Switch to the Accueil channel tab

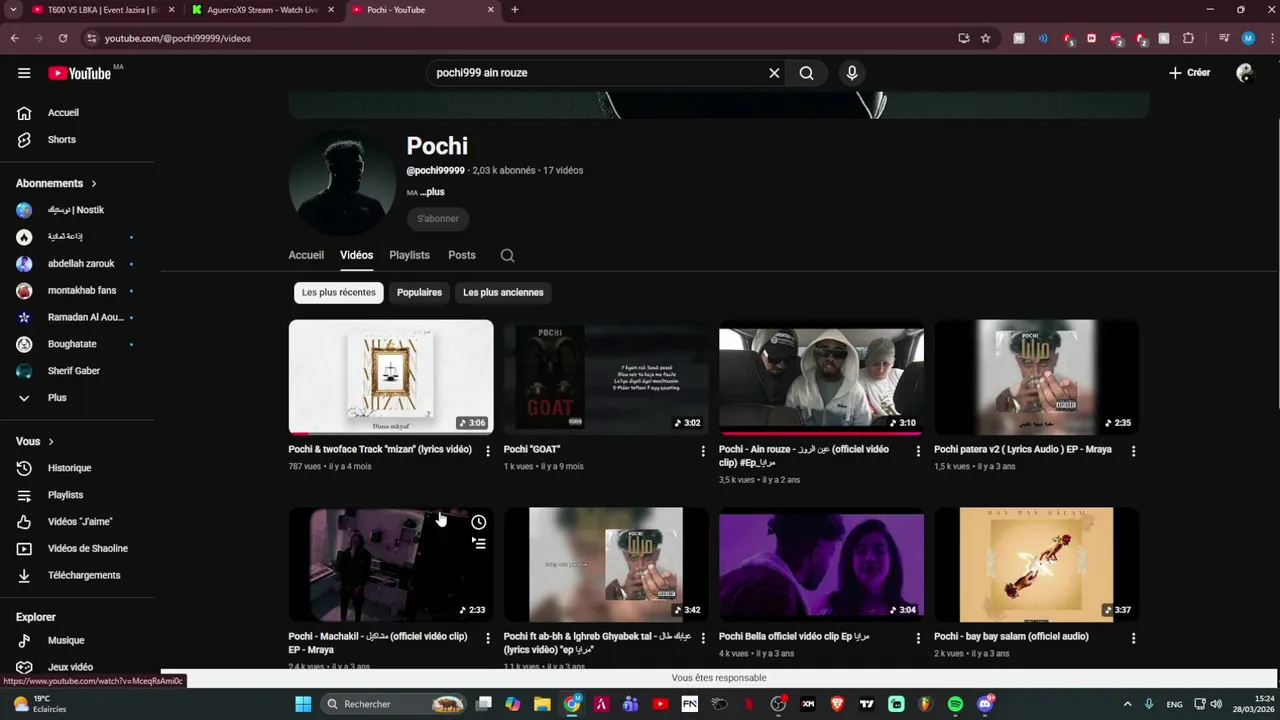pos(306,255)
